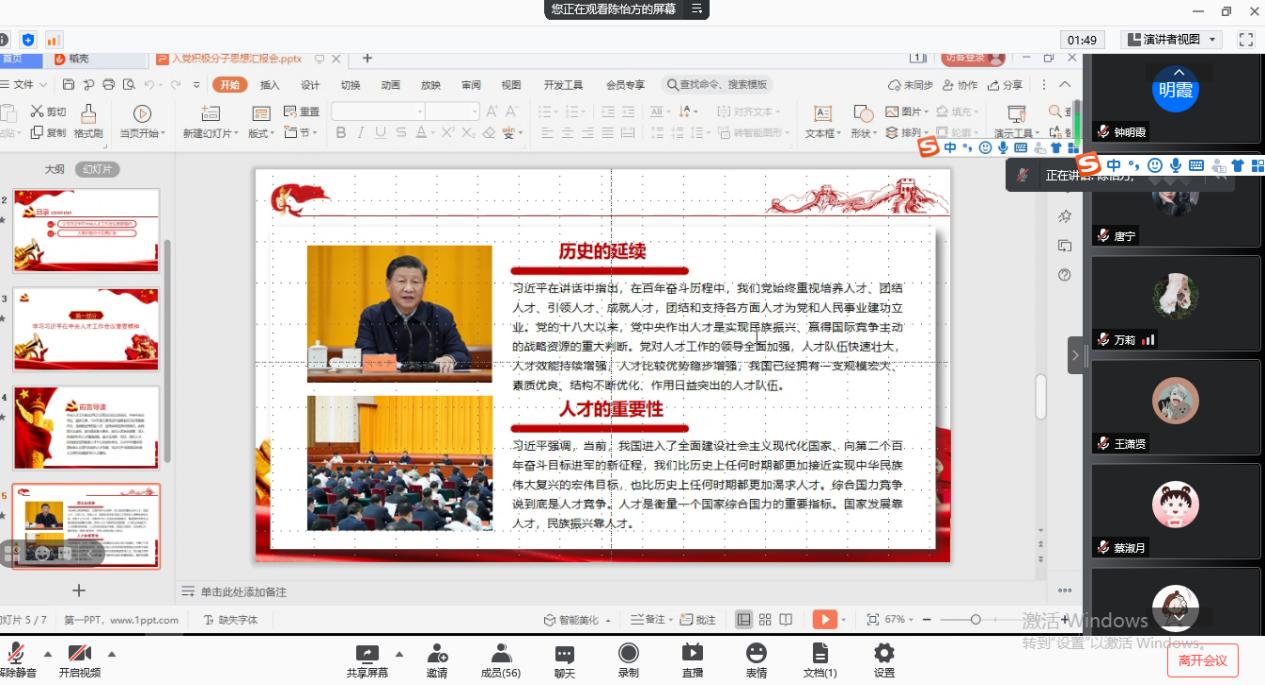Open the 设计 ribbon tab
The width and height of the screenshot is (1265, 685).
pos(310,85)
